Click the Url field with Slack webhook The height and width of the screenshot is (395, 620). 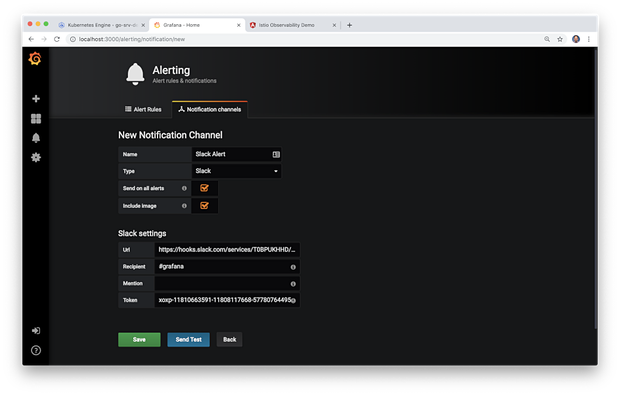click(227, 250)
